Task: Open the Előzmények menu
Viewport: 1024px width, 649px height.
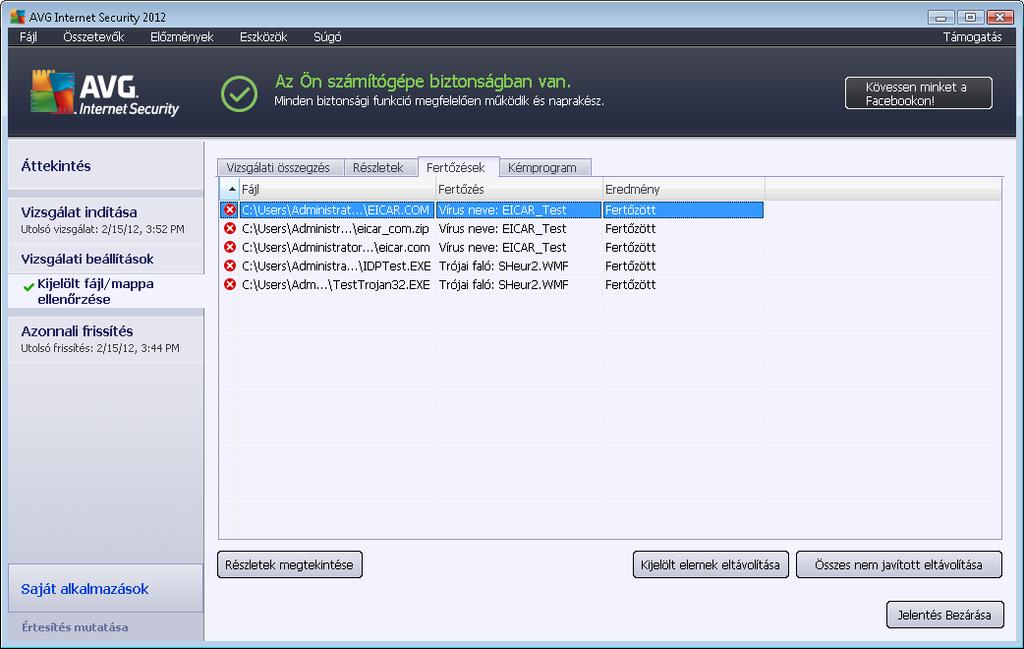Action: pyautogui.click(x=182, y=37)
